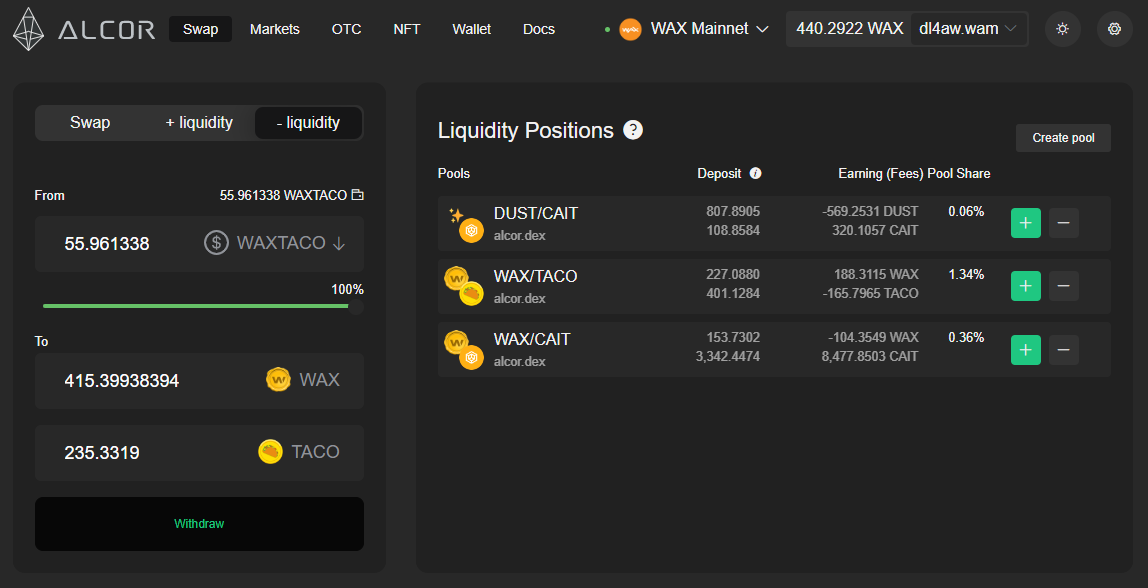Open the dl4aw.wam account dropdown
1148x588 pixels.
(969, 29)
